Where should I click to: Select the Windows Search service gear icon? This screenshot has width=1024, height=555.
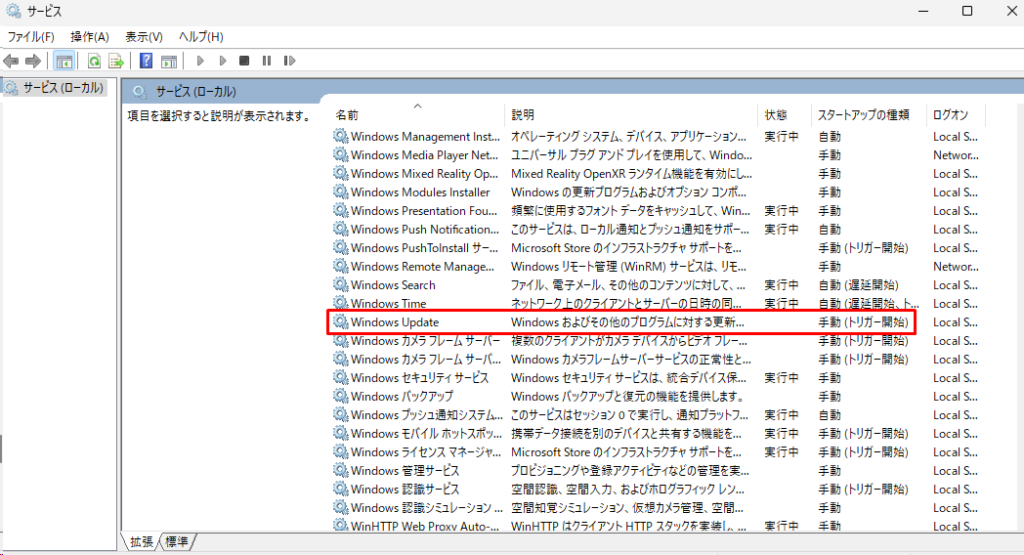click(x=340, y=285)
